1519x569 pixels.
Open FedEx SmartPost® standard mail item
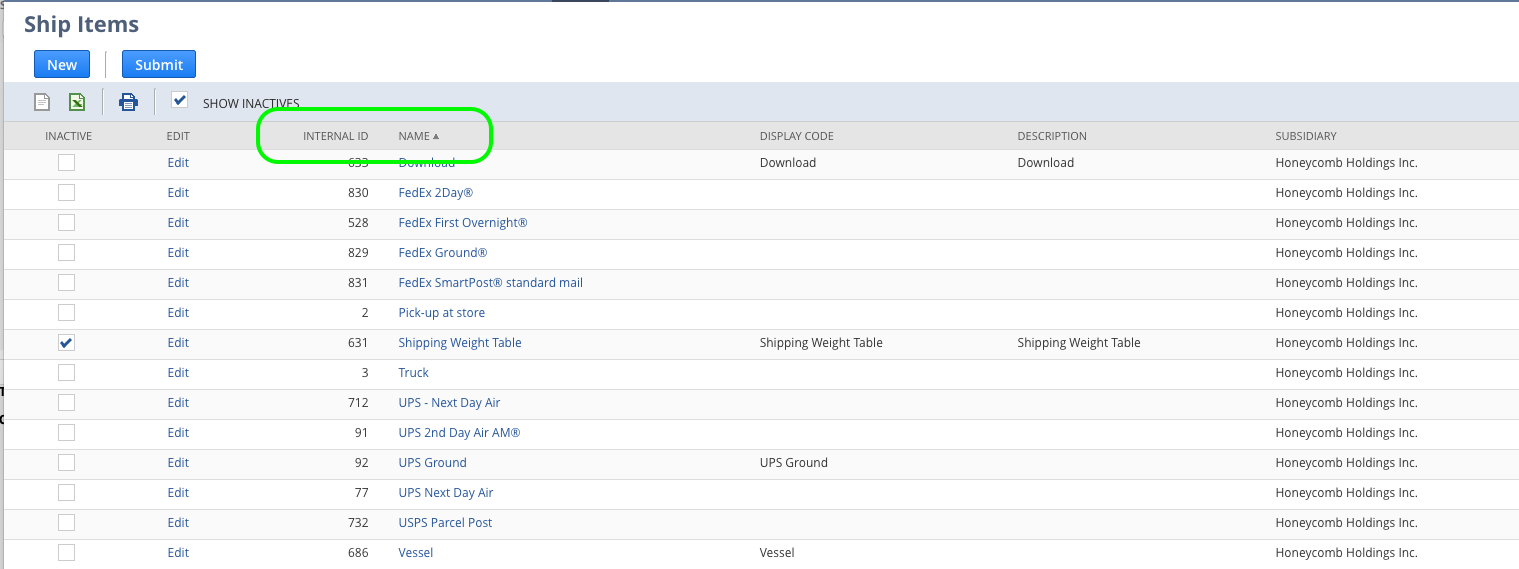490,283
